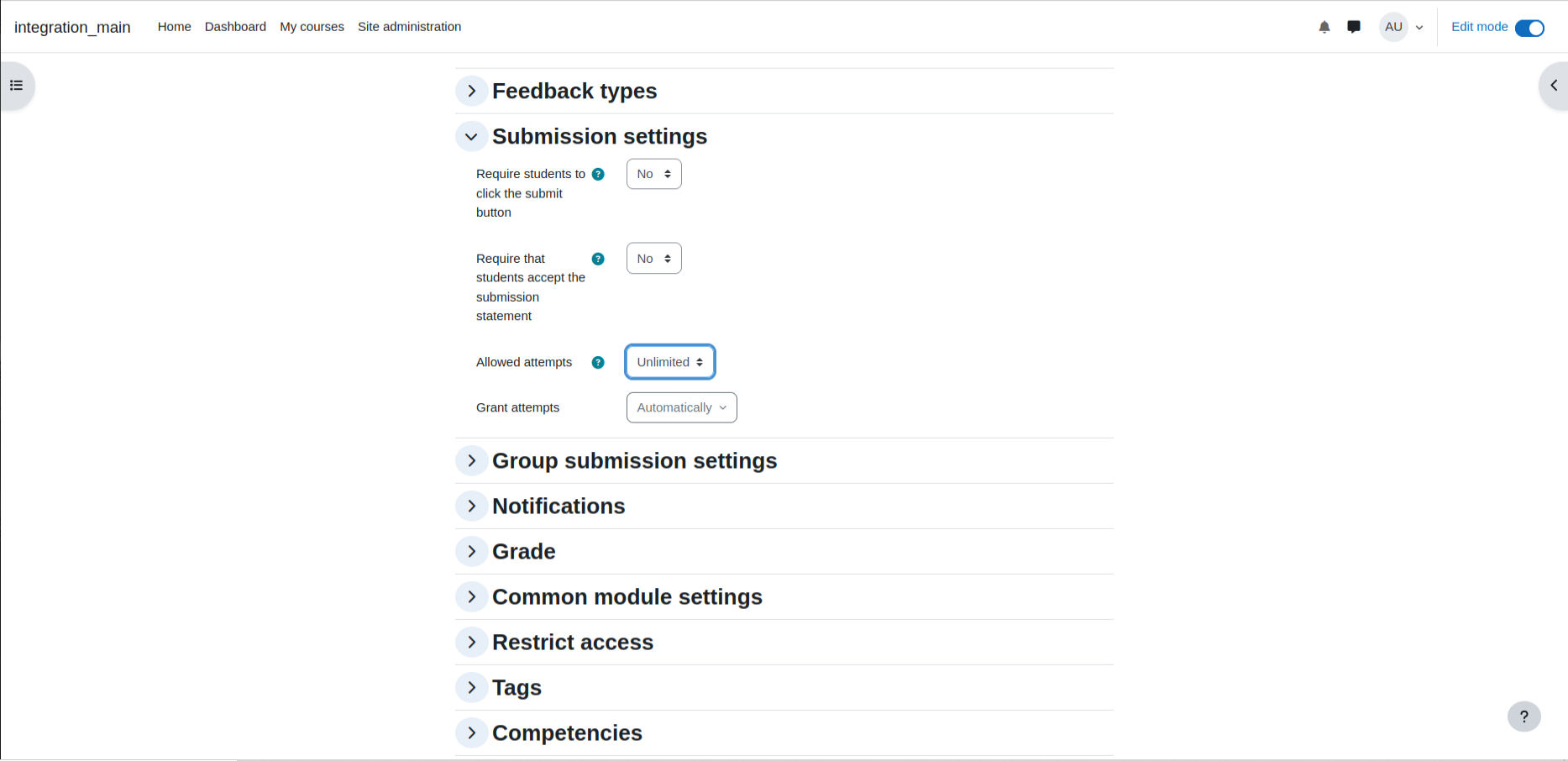Screen dimensions: 1568x761
Task: Expand the Restrict access section
Action: pos(471,642)
